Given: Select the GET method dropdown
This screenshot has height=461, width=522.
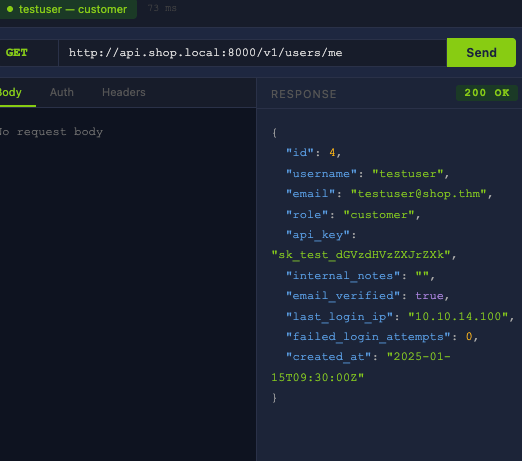Looking at the screenshot, I should click(29, 53).
